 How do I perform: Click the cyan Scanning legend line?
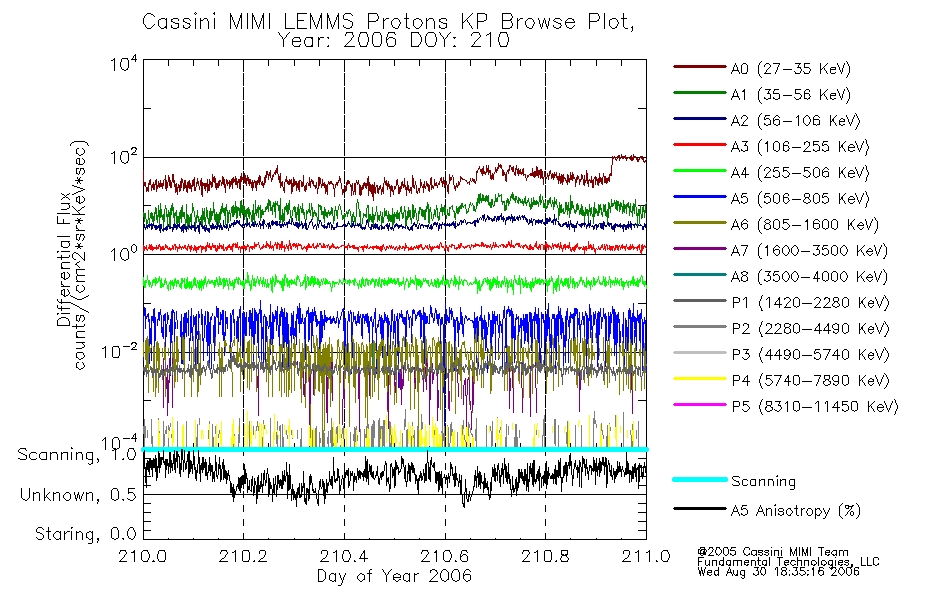(x=700, y=479)
